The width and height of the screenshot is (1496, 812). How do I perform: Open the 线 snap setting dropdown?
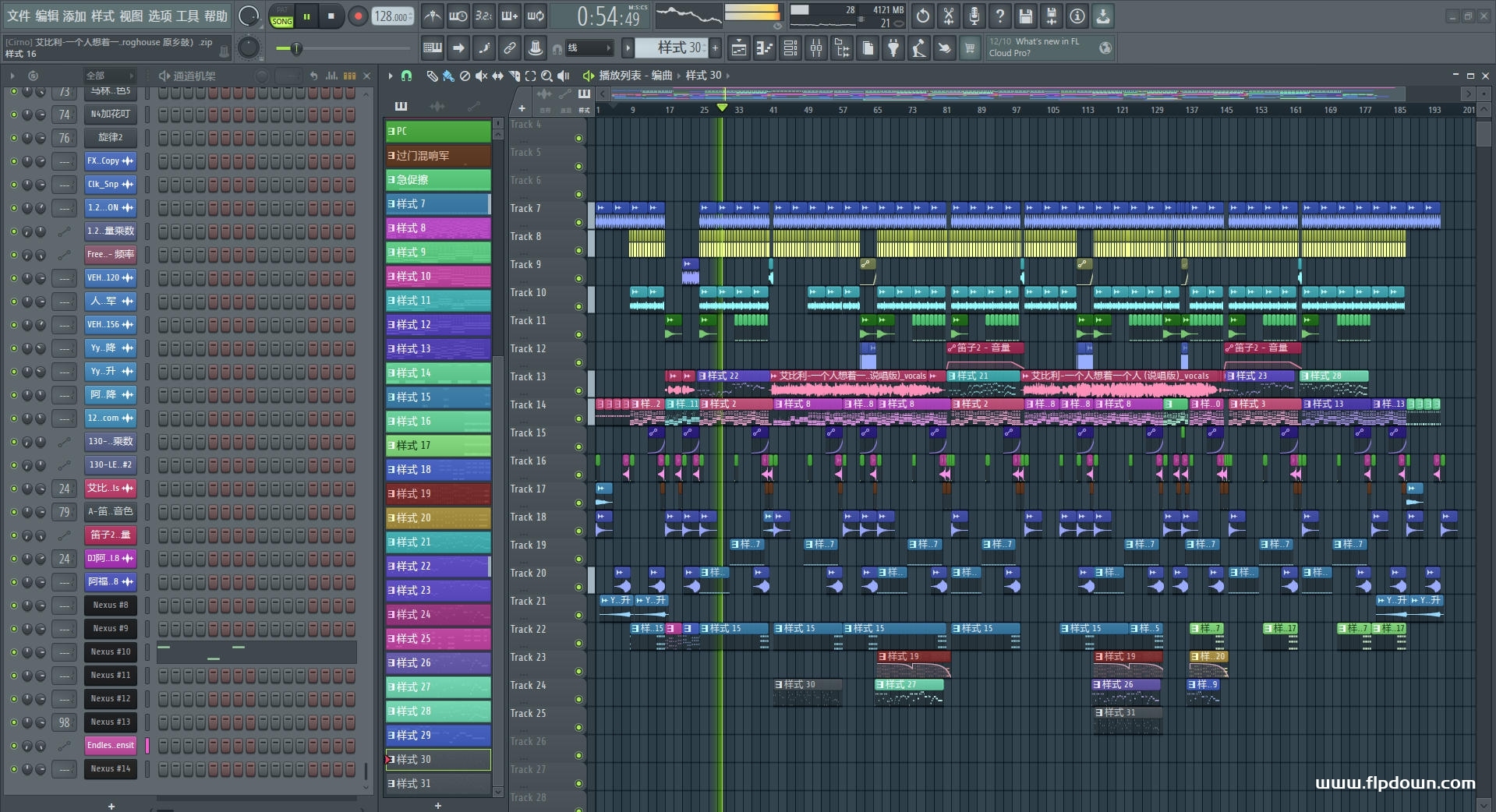589,48
